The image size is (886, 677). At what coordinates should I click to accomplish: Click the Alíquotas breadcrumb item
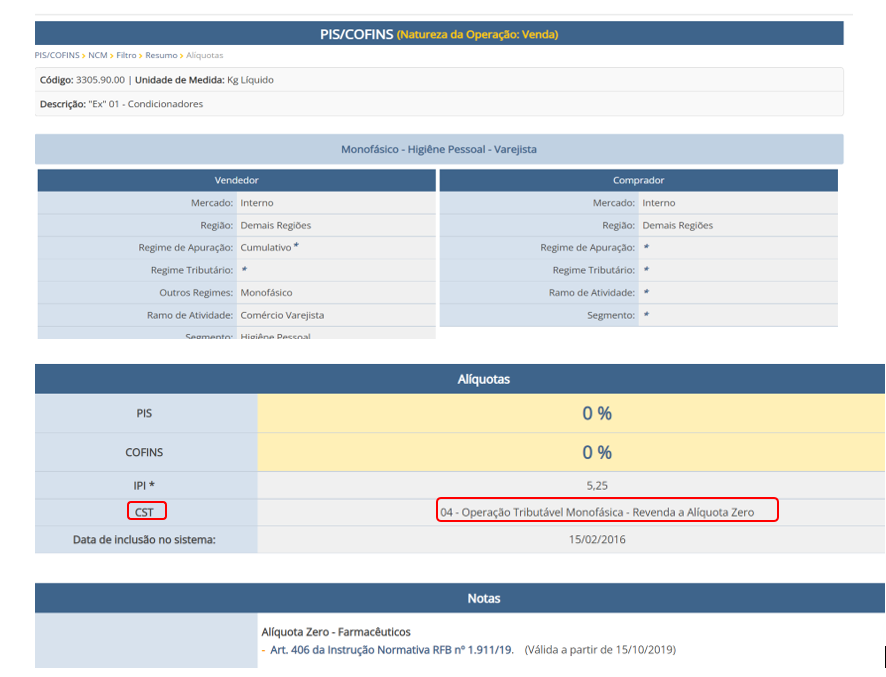[204, 55]
